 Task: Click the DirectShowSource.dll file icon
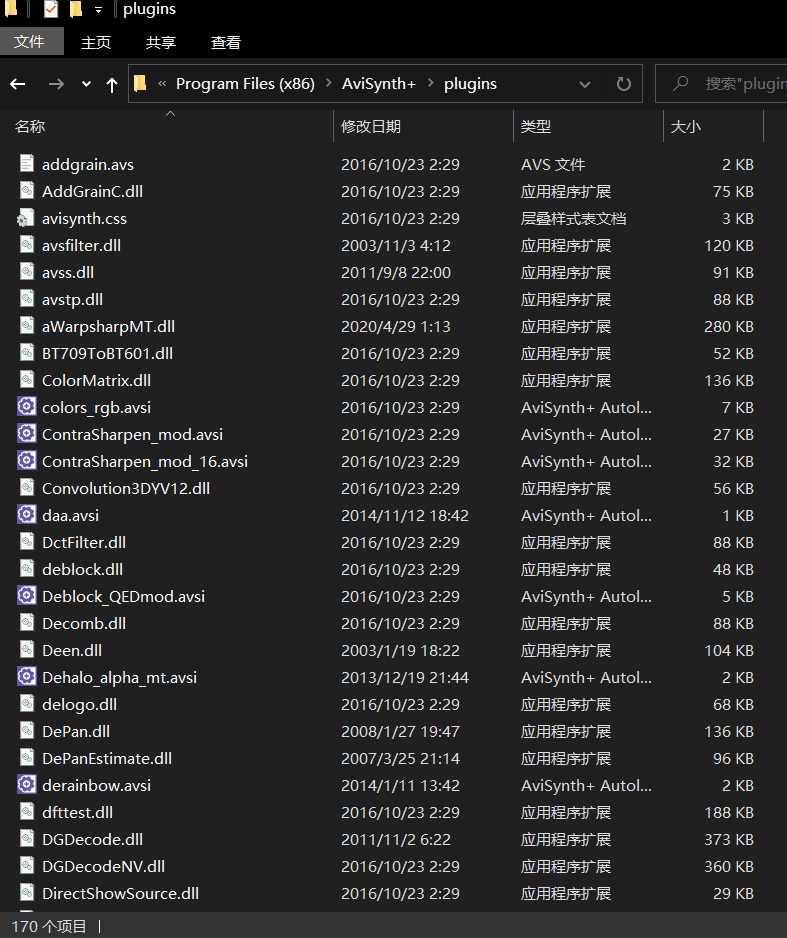[x=26, y=893]
